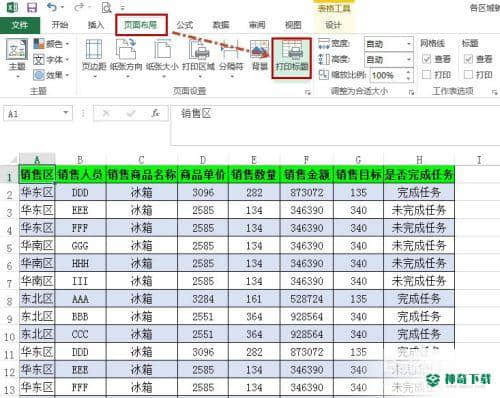Toggle headings View (查看) checkbox

tap(468, 59)
